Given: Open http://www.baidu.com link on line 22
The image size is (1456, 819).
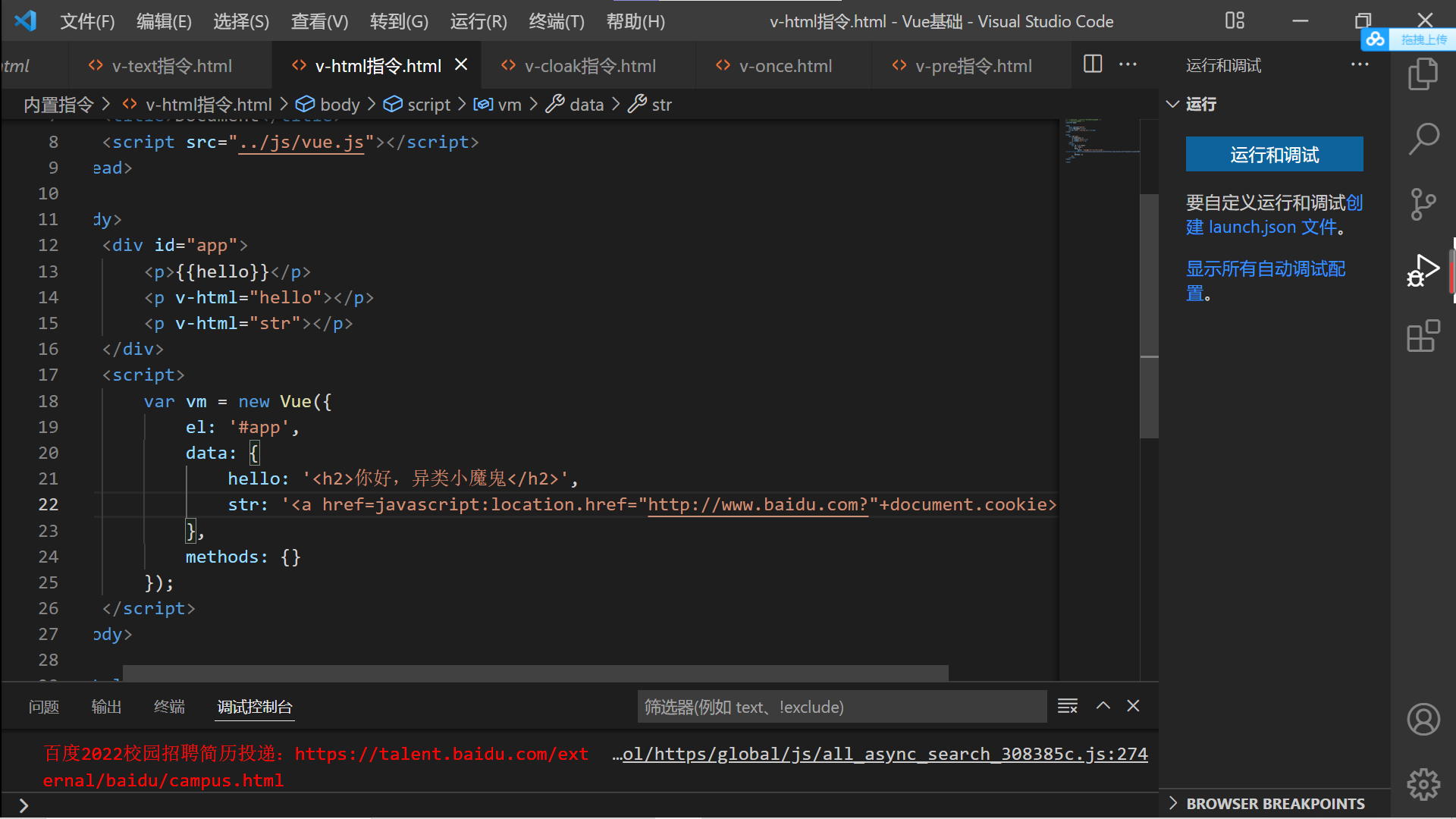Looking at the screenshot, I should tap(758, 505).
